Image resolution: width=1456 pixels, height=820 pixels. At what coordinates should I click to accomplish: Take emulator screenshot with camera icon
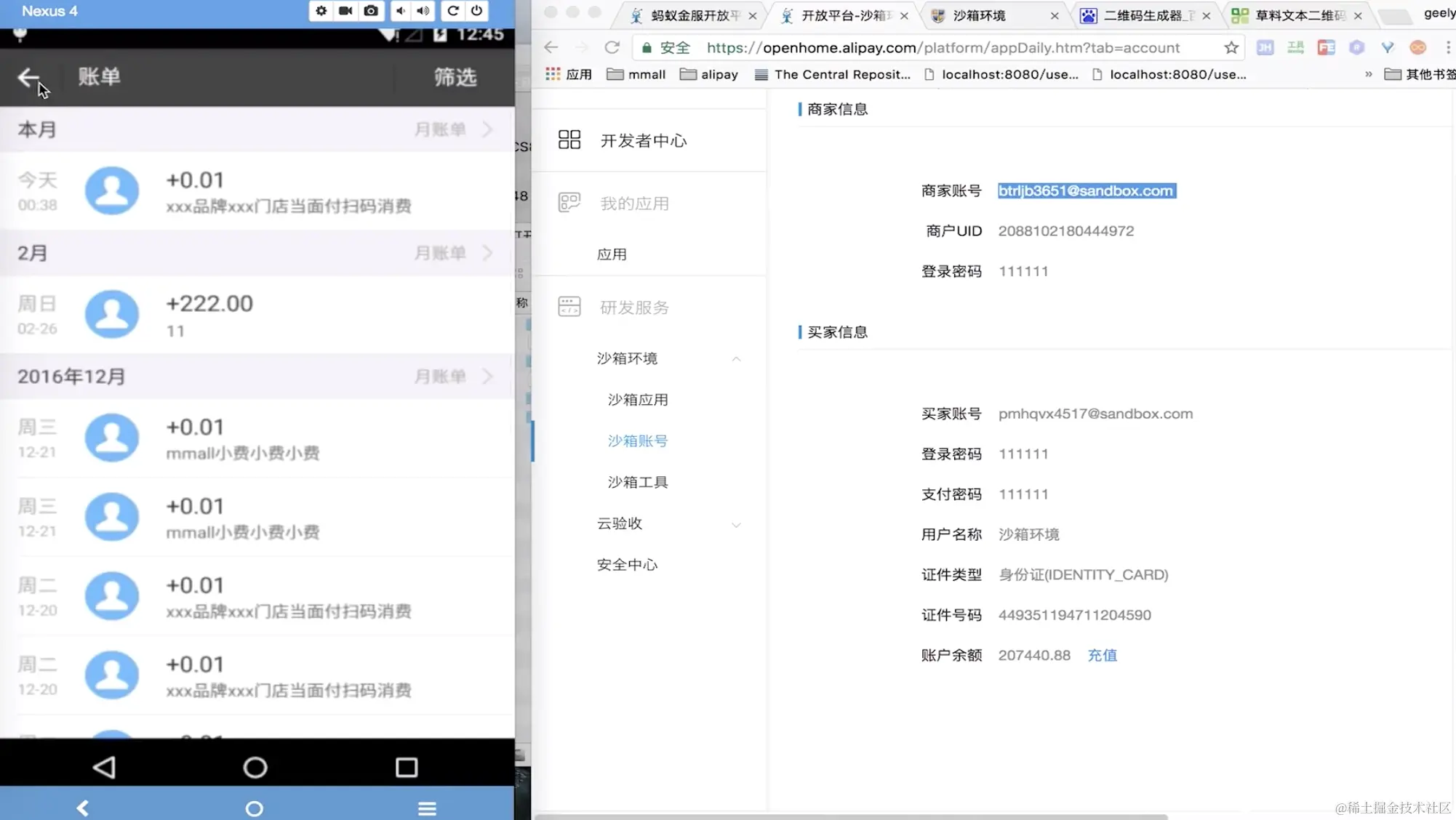(371, 11)
